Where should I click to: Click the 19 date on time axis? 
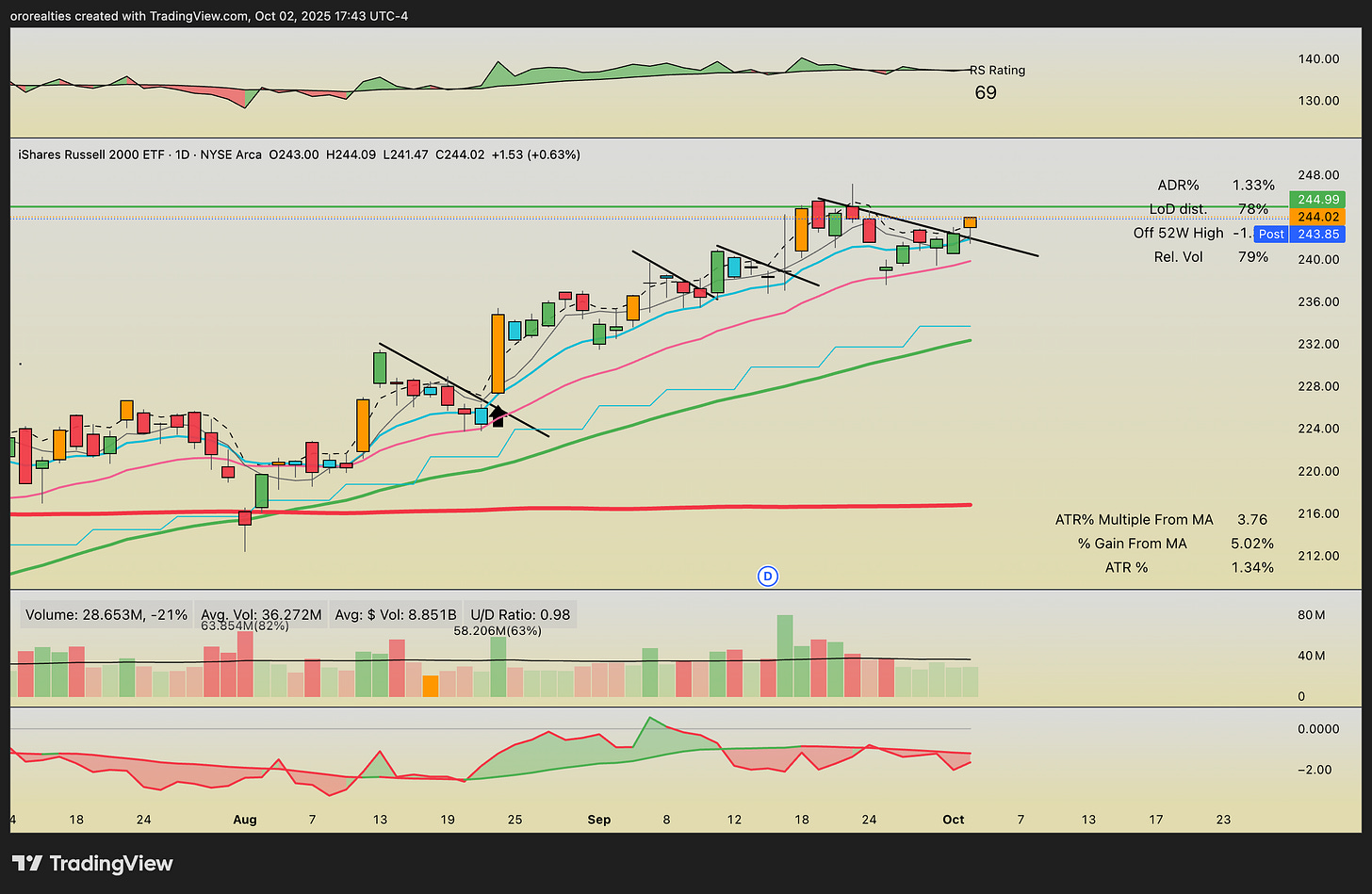click(x=448, y=820)
